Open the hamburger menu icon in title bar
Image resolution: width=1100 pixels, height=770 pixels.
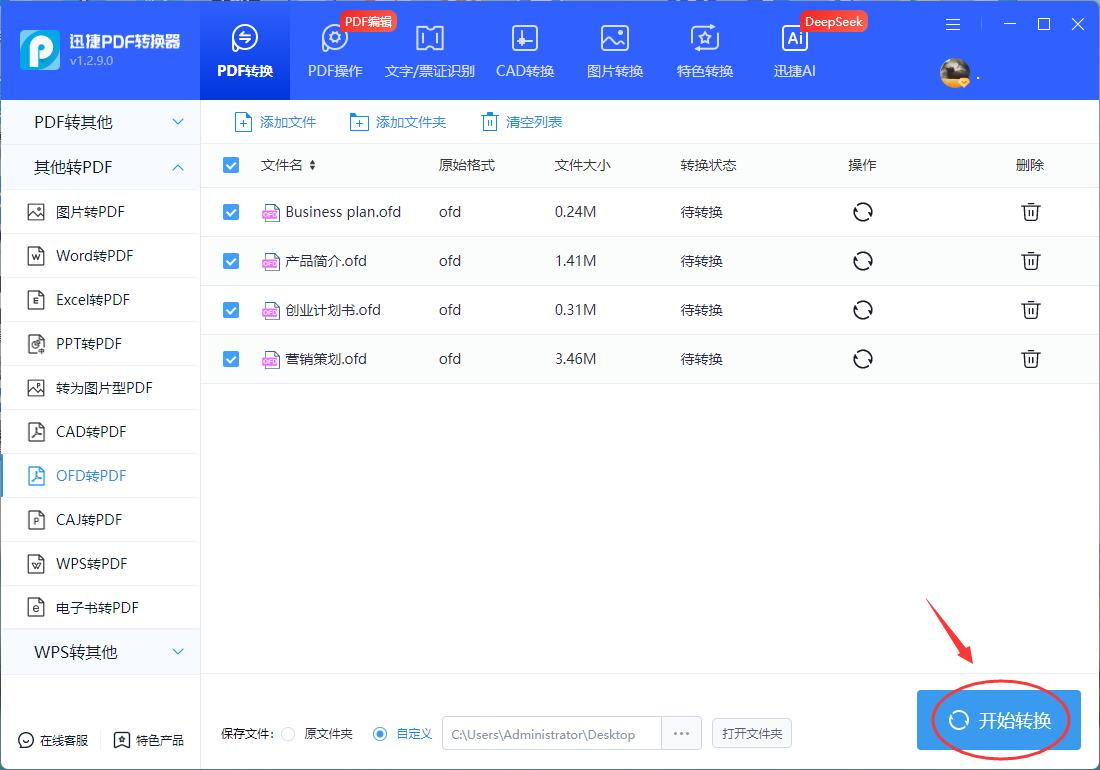click(x=953, y=25)
